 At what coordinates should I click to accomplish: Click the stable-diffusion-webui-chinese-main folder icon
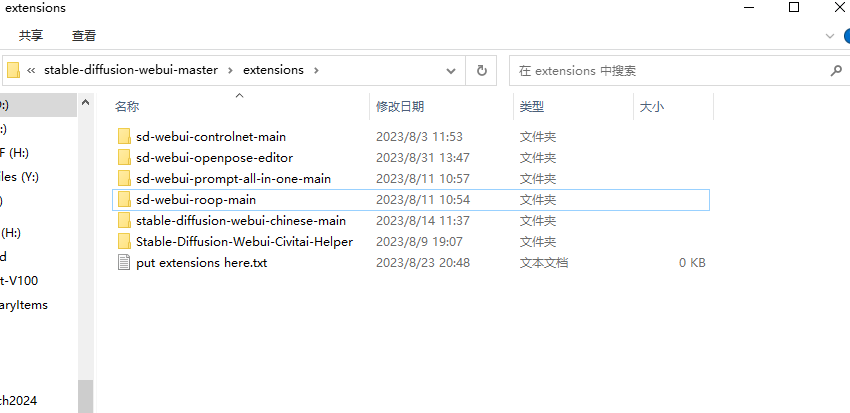pyautogui.click(x=124, y=221)
